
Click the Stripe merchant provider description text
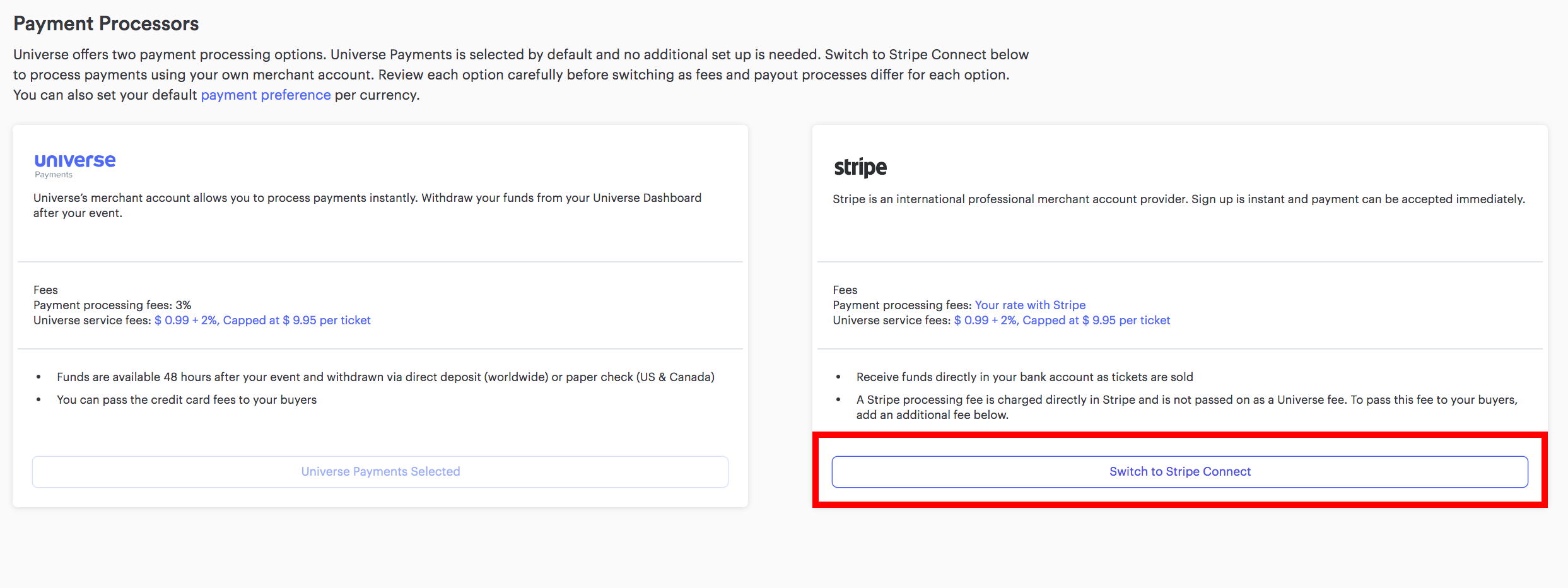tap(1179, 199)
